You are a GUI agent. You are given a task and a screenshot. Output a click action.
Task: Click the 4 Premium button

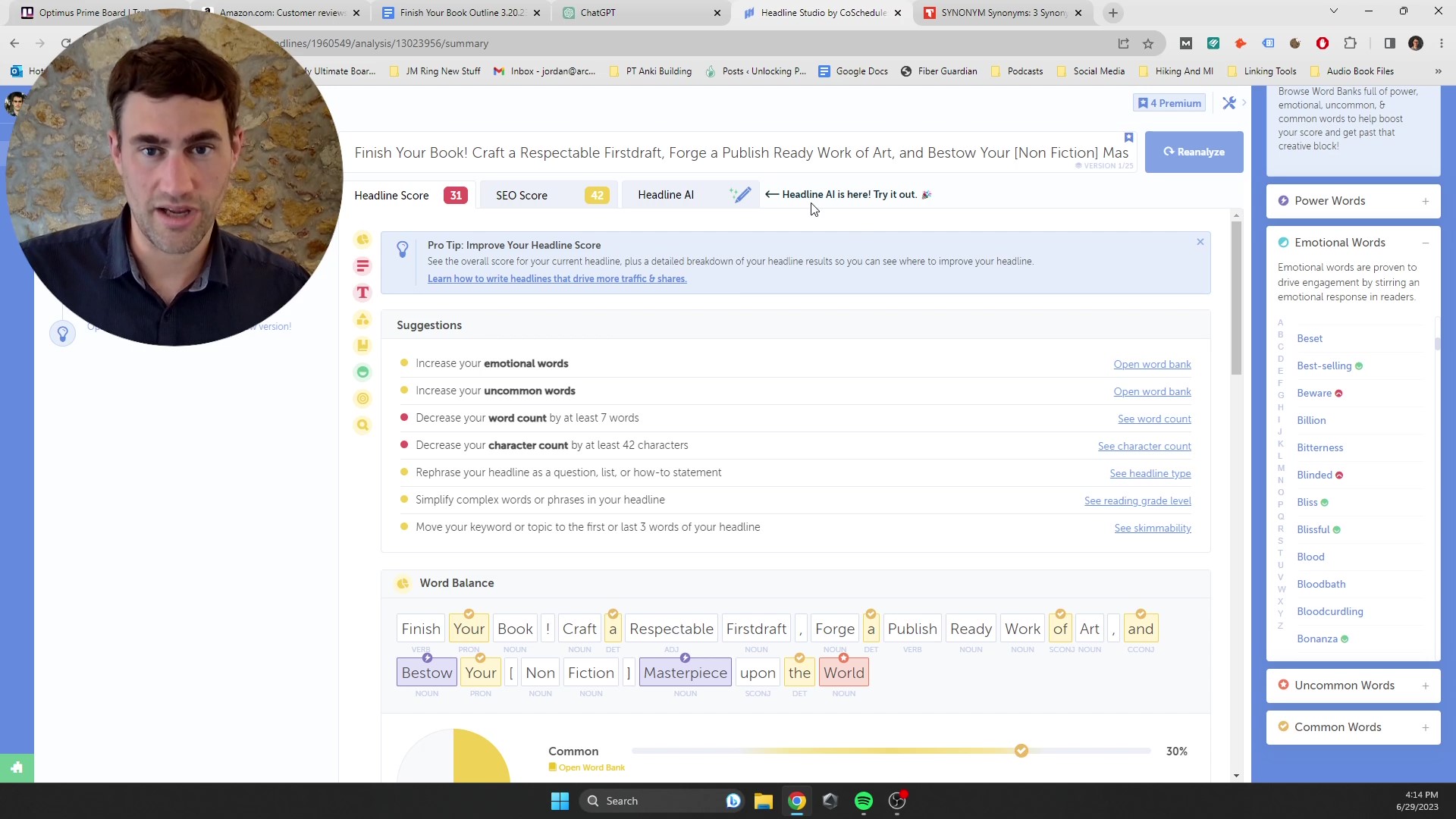[1170, 103]
